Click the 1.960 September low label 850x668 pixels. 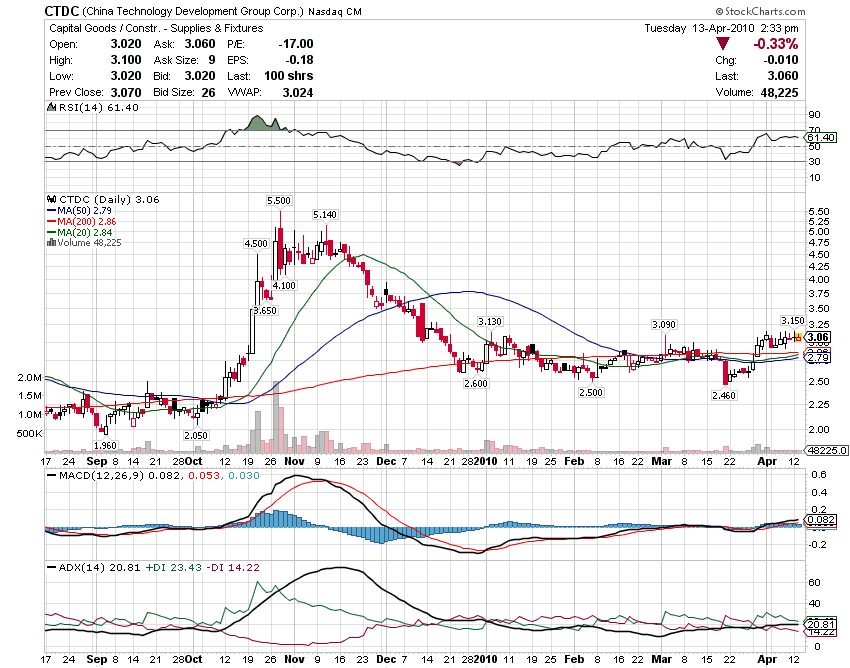coord(105,446)
